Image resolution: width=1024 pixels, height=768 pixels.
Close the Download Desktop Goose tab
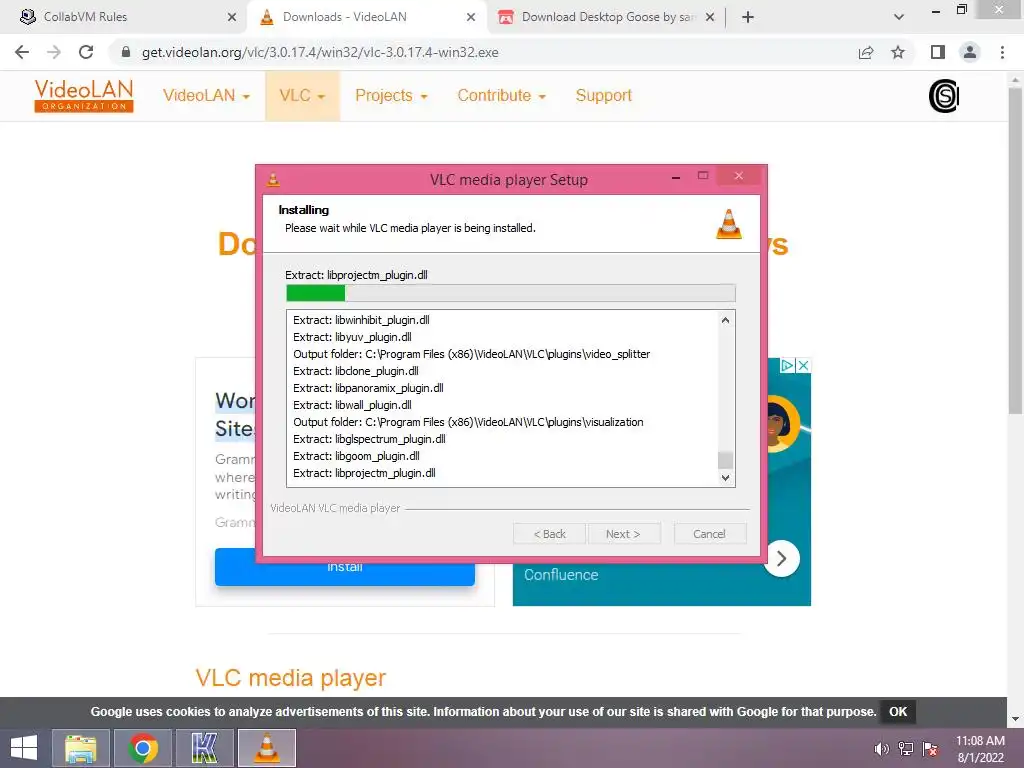[x=710, y=17]
